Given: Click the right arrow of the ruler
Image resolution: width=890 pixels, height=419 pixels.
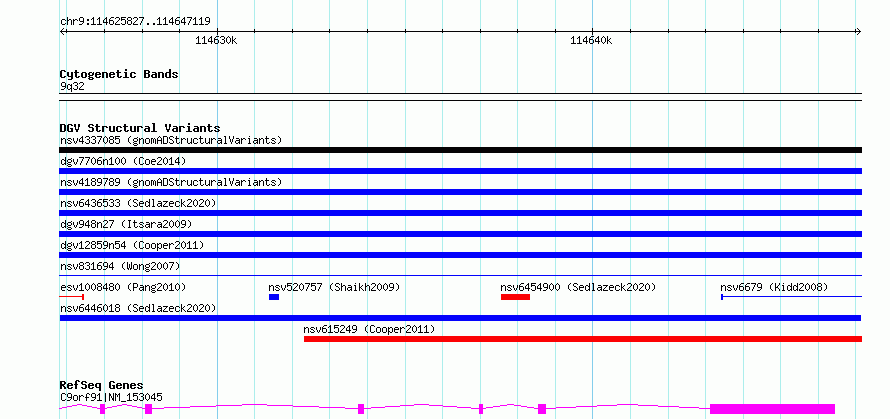Looking at the screenshot, I should tap(858, 31).
